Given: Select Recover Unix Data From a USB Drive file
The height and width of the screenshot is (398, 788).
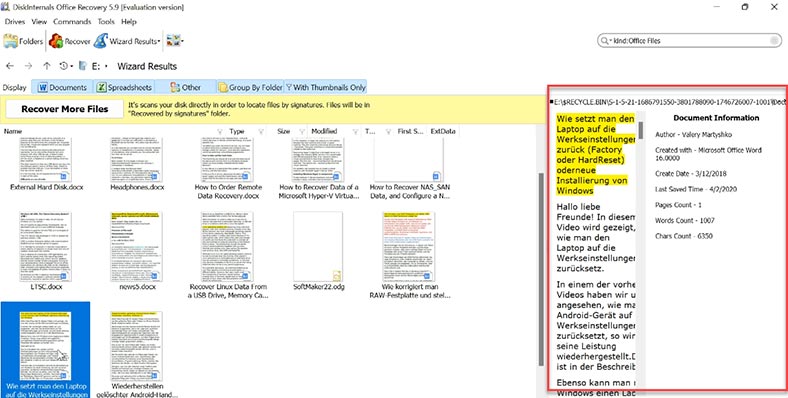Looking at the screenshot, I should 228,255.
